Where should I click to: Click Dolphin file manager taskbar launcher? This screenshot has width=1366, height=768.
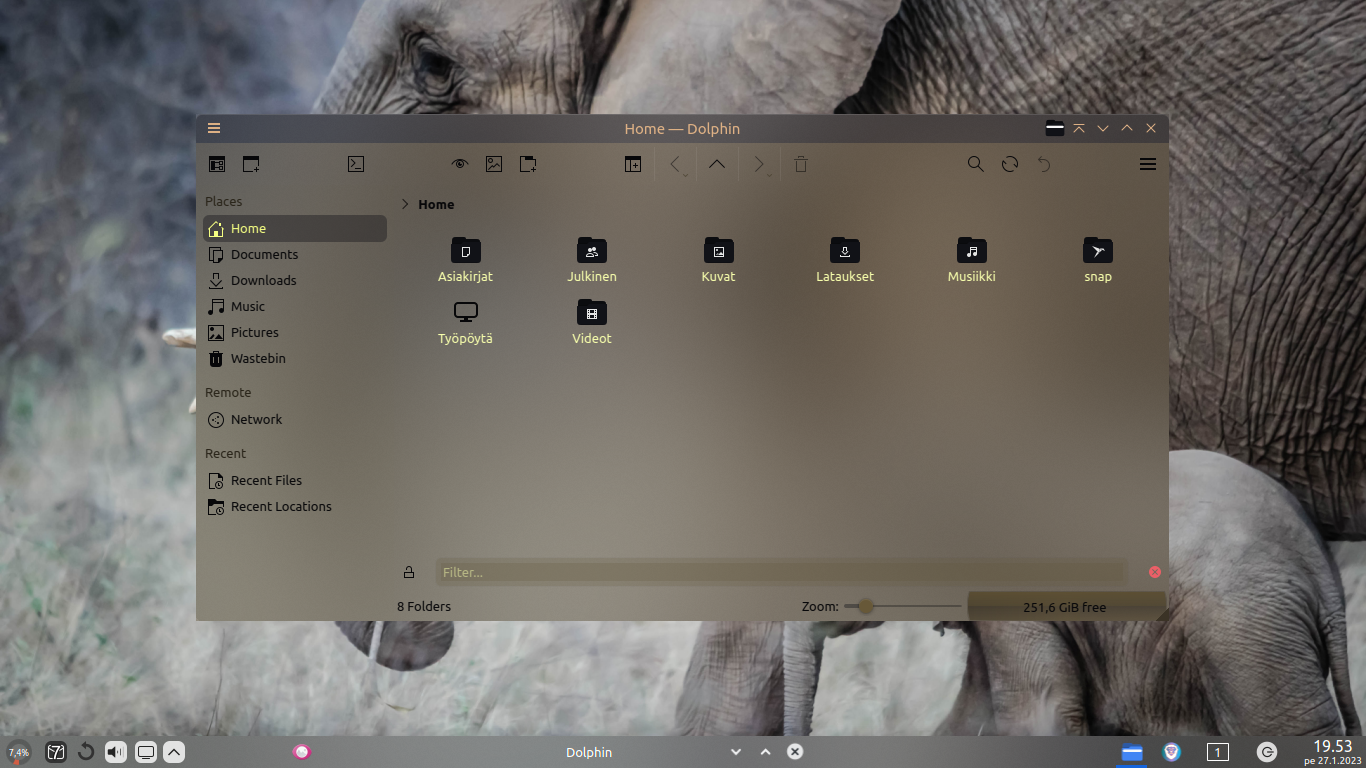click(1132, 753)
